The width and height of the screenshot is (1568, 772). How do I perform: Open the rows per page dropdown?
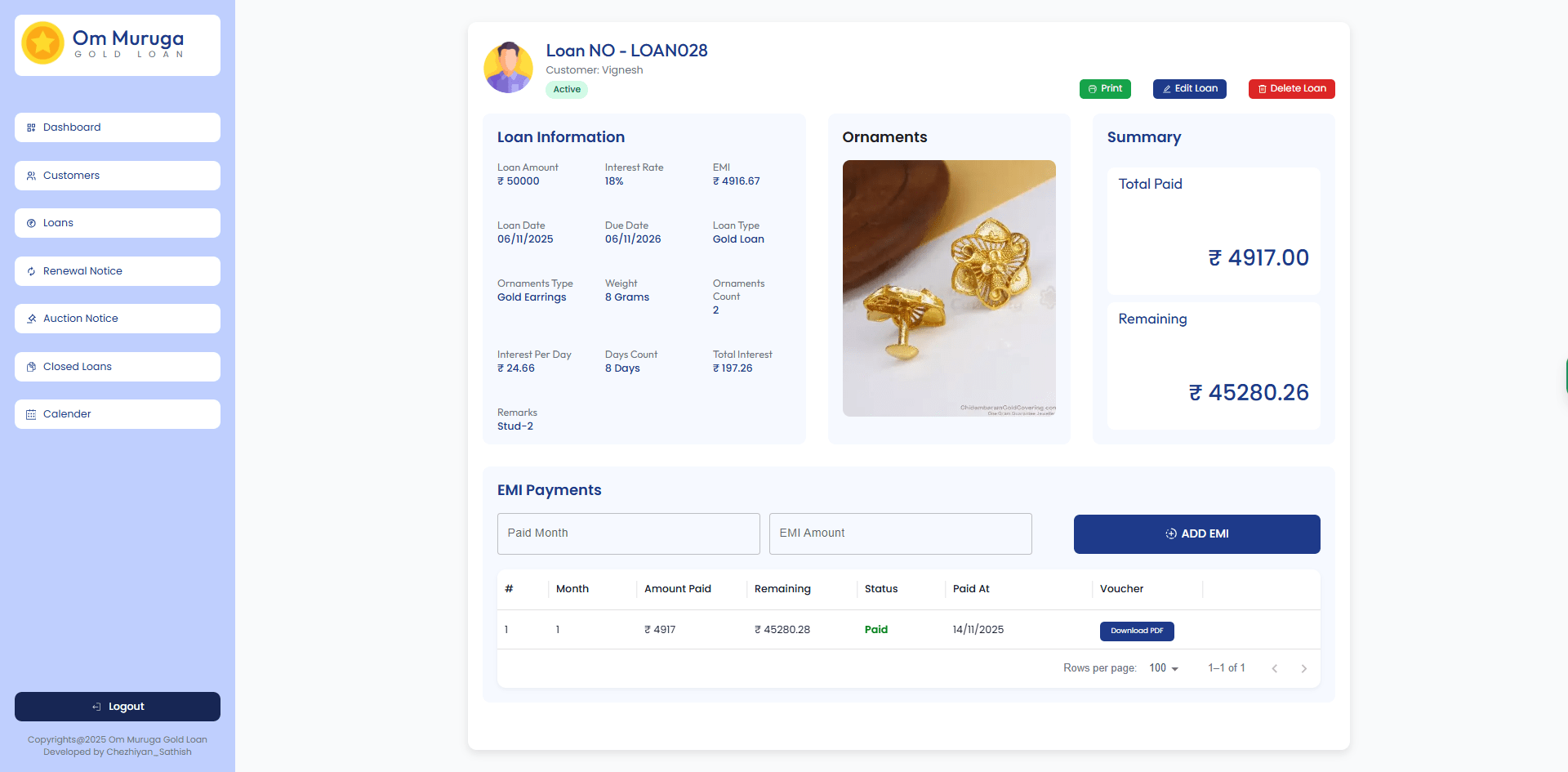click(x=1164, y=668)
